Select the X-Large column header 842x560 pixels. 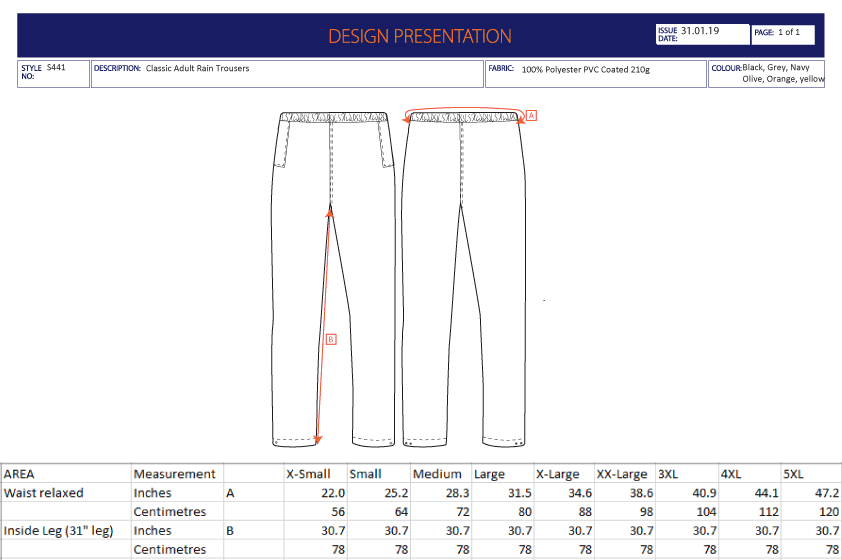[x=557, y=475]
